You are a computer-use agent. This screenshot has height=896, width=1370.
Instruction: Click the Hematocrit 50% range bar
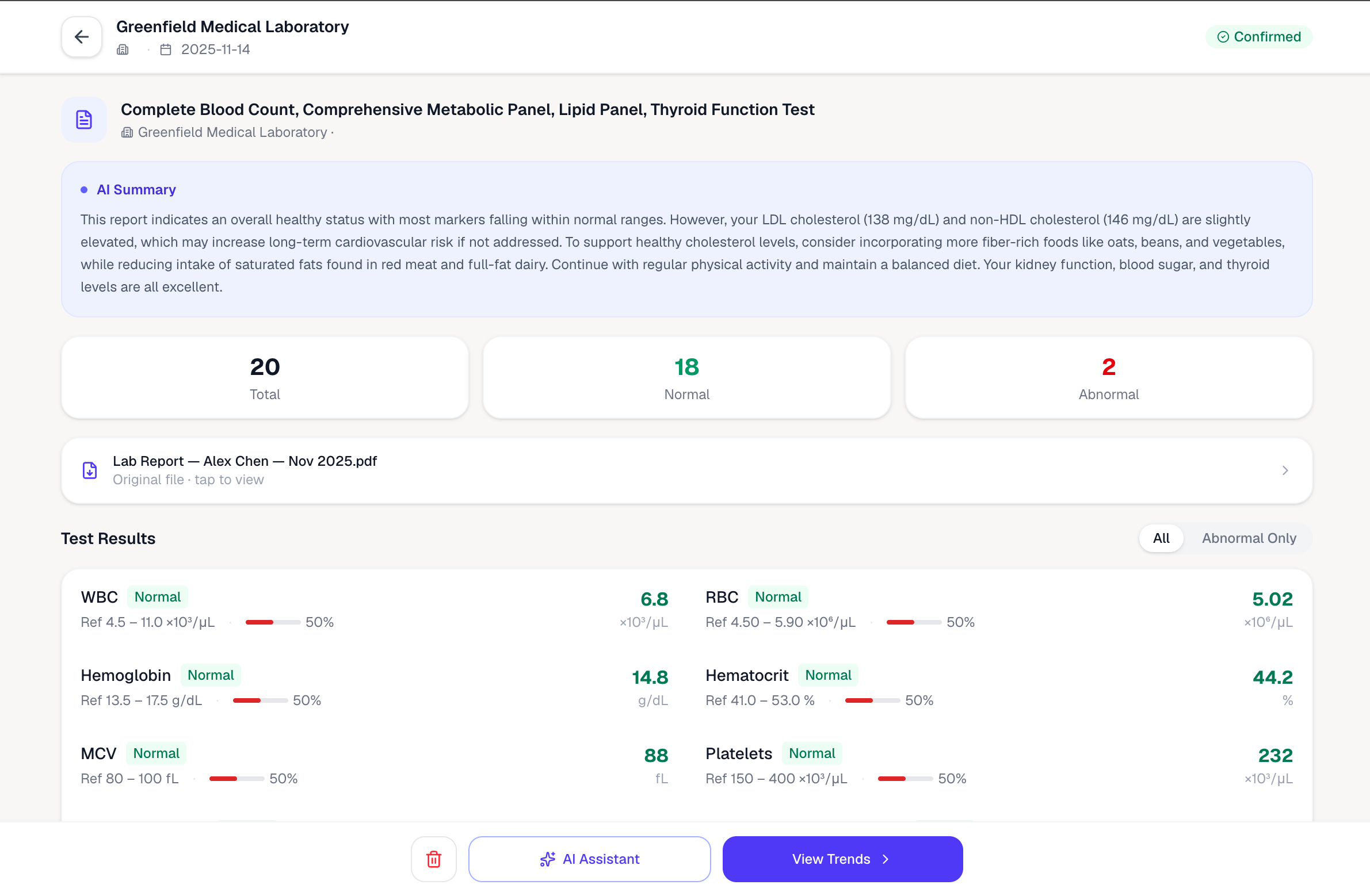tap(872, 700)
